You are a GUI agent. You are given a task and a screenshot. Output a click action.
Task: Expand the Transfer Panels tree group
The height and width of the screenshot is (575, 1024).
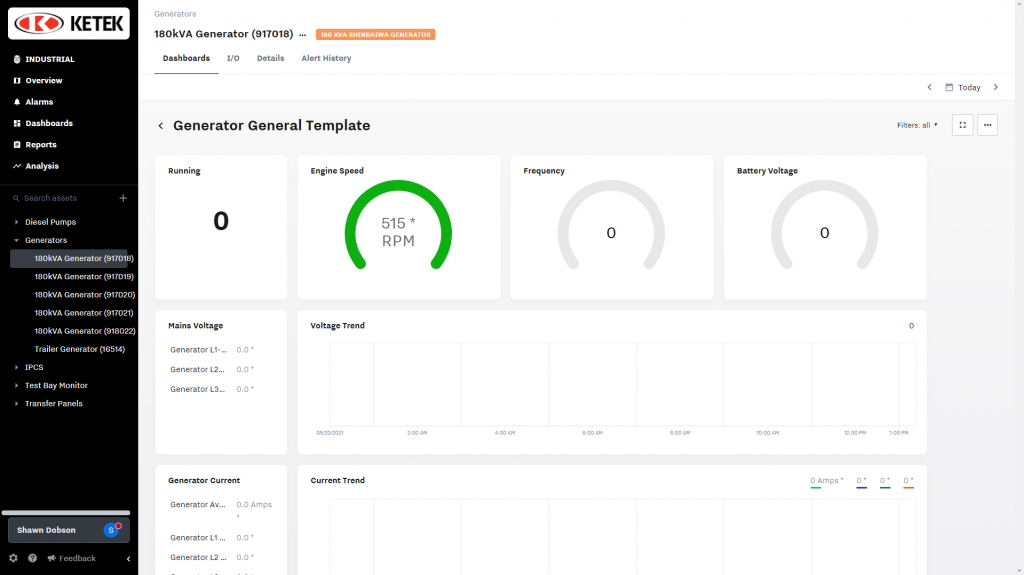[16, 404]
